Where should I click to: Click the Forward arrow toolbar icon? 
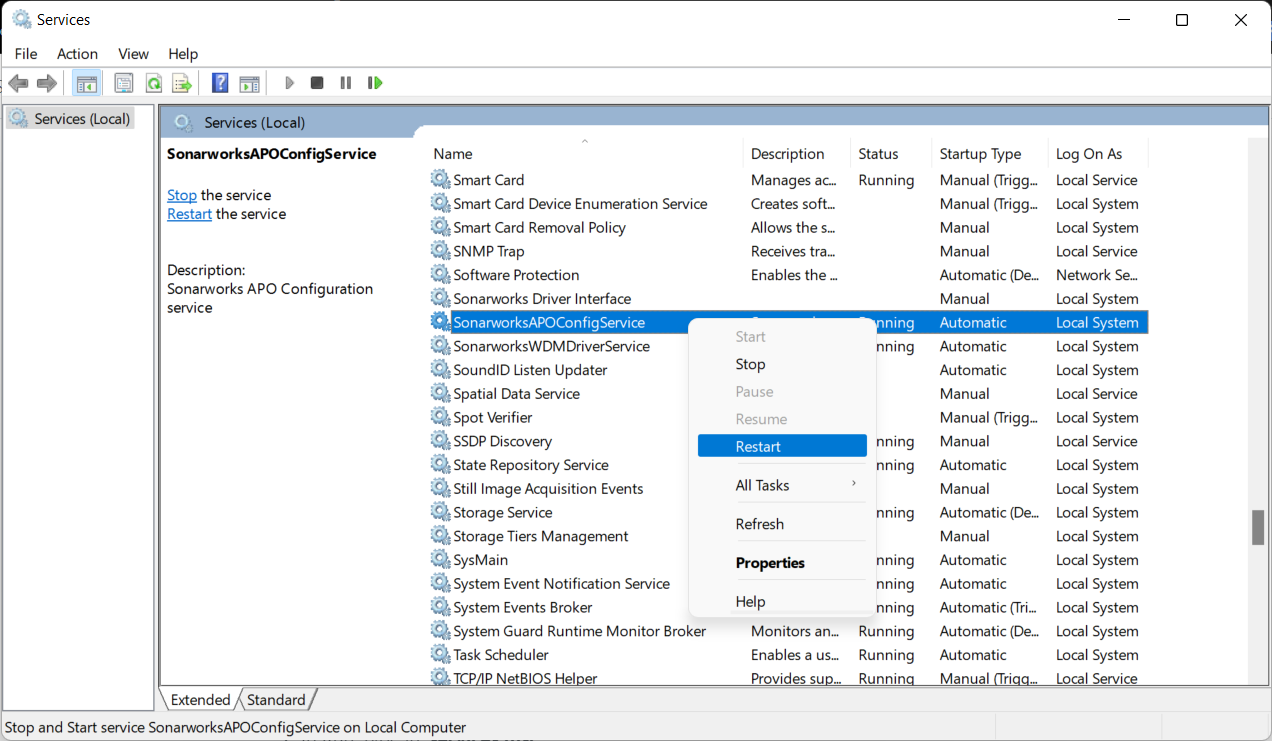click(46, 83)
